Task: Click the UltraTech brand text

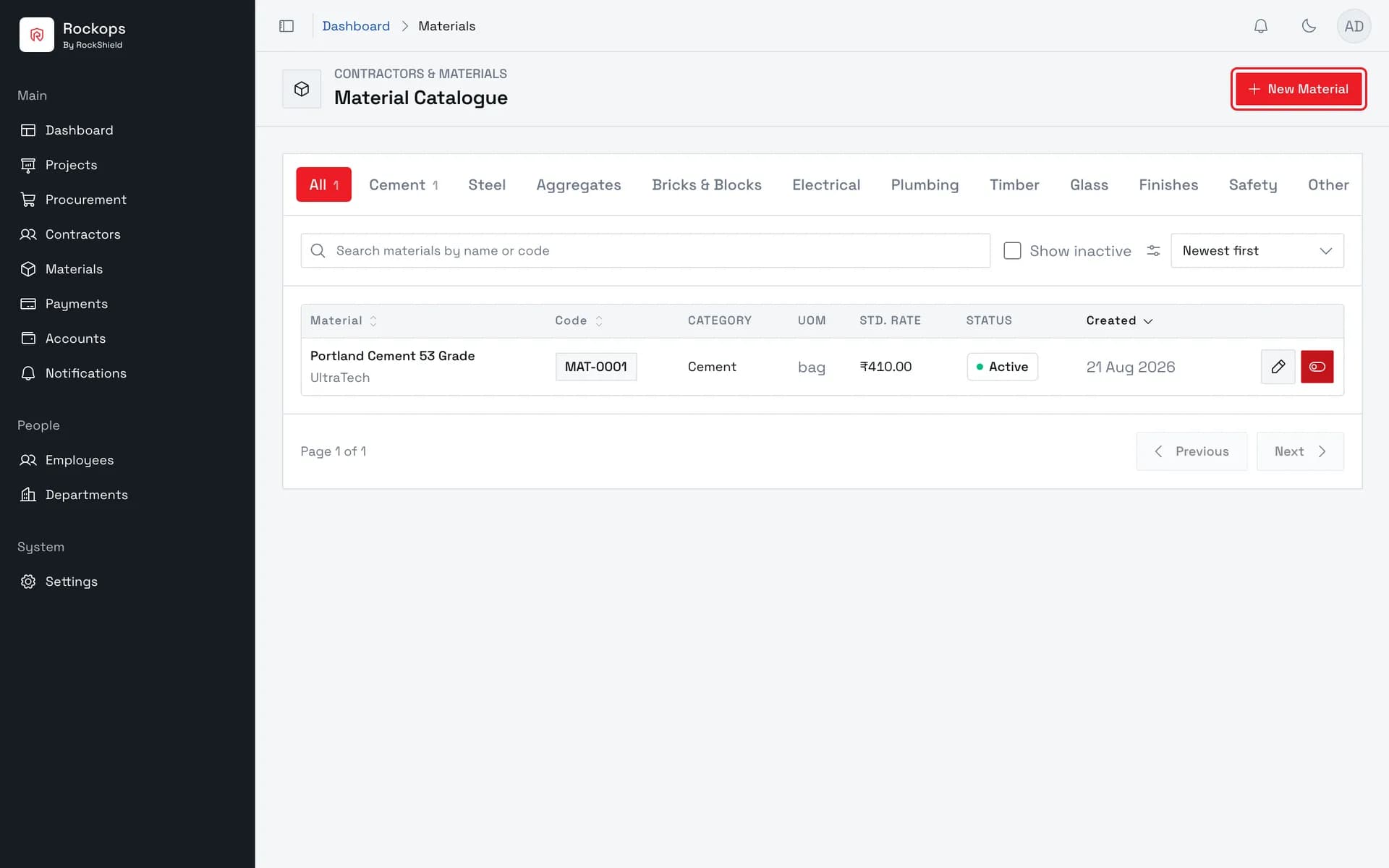Action: click(340, 378)
